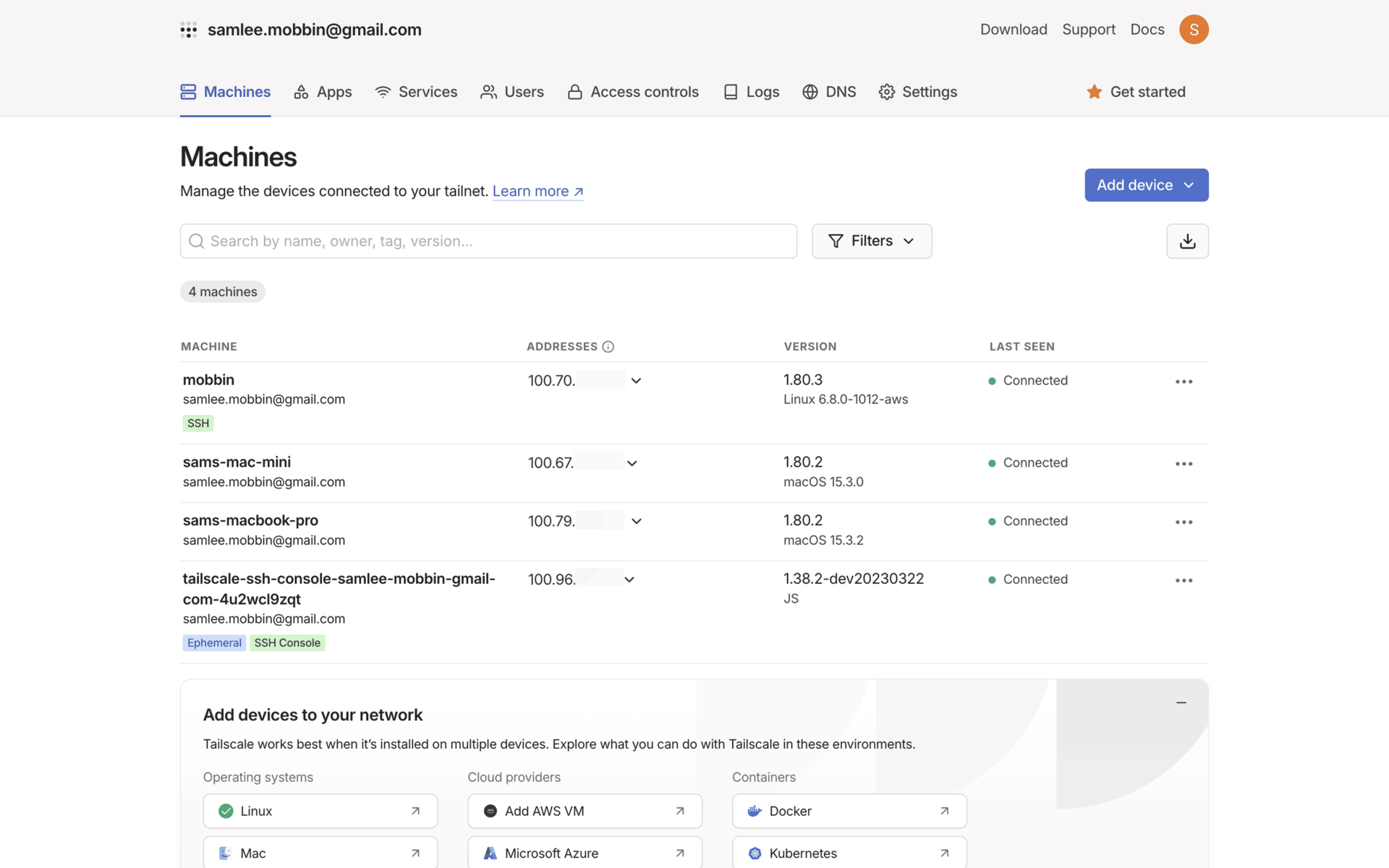Click the funnel icon in Filters

point(836,241)
